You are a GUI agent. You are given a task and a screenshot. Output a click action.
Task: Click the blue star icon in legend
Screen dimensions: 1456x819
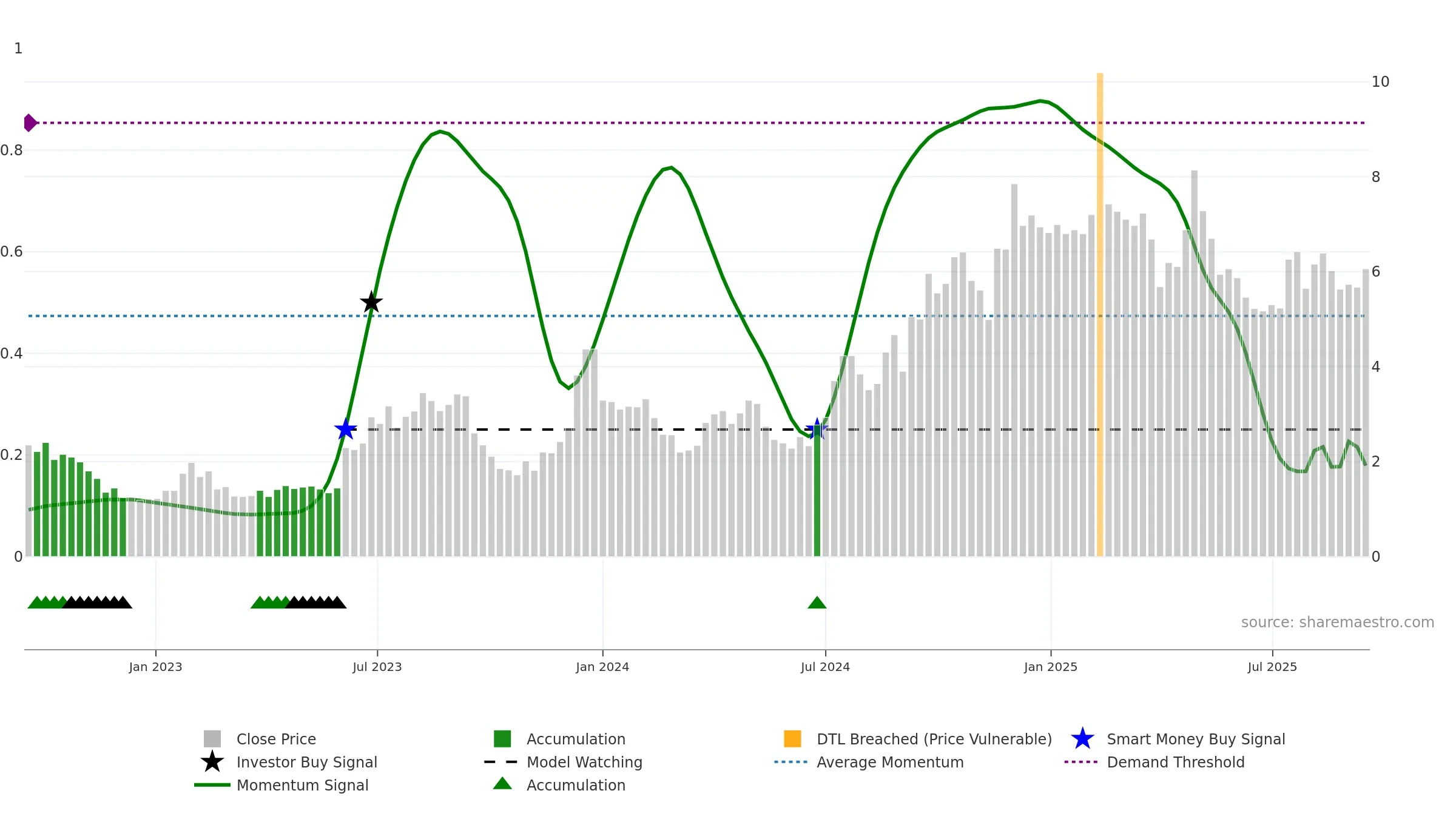1082,739
